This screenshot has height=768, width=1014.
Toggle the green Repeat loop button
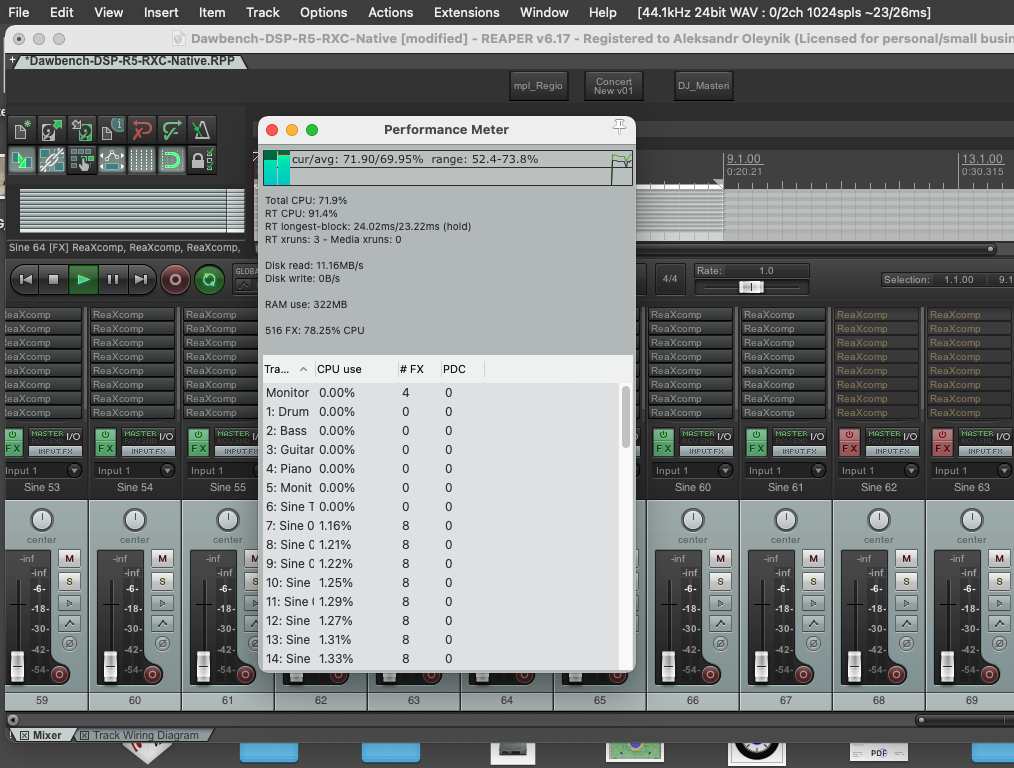[210, 280]
